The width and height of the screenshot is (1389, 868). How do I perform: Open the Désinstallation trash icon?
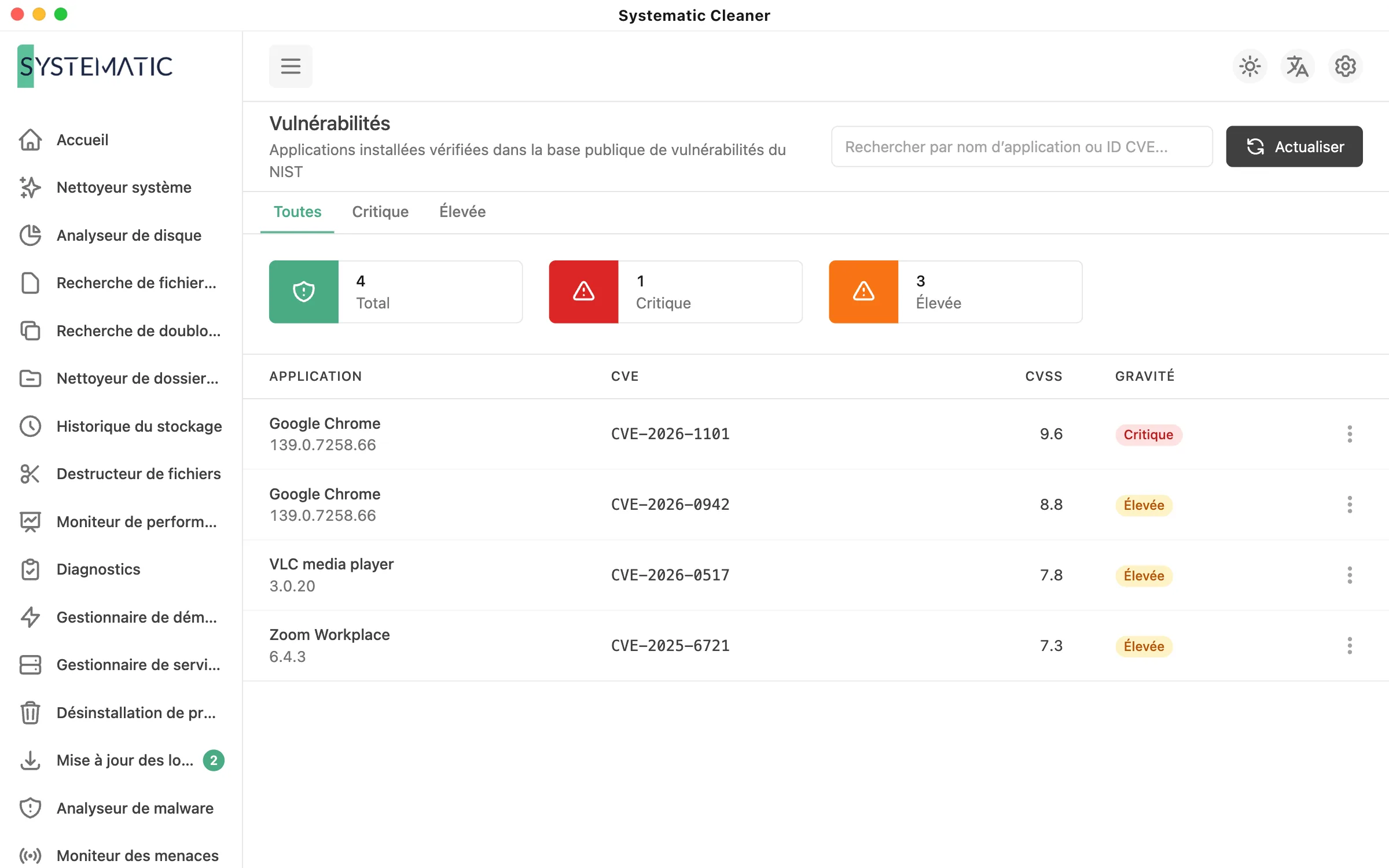(30, 712)
